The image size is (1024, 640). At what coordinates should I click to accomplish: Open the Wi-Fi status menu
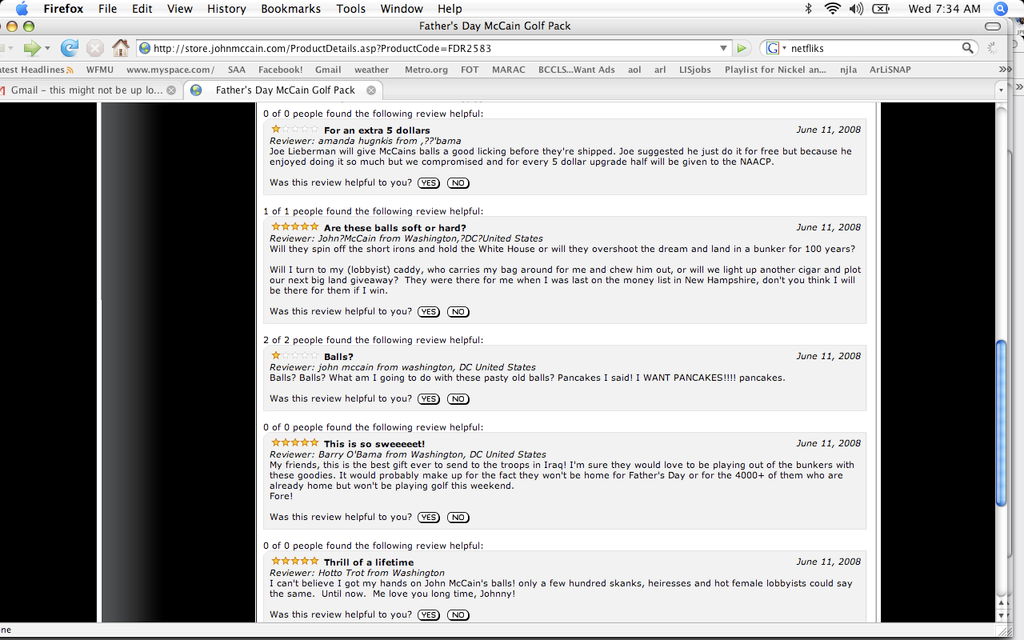tap(832, 8)
